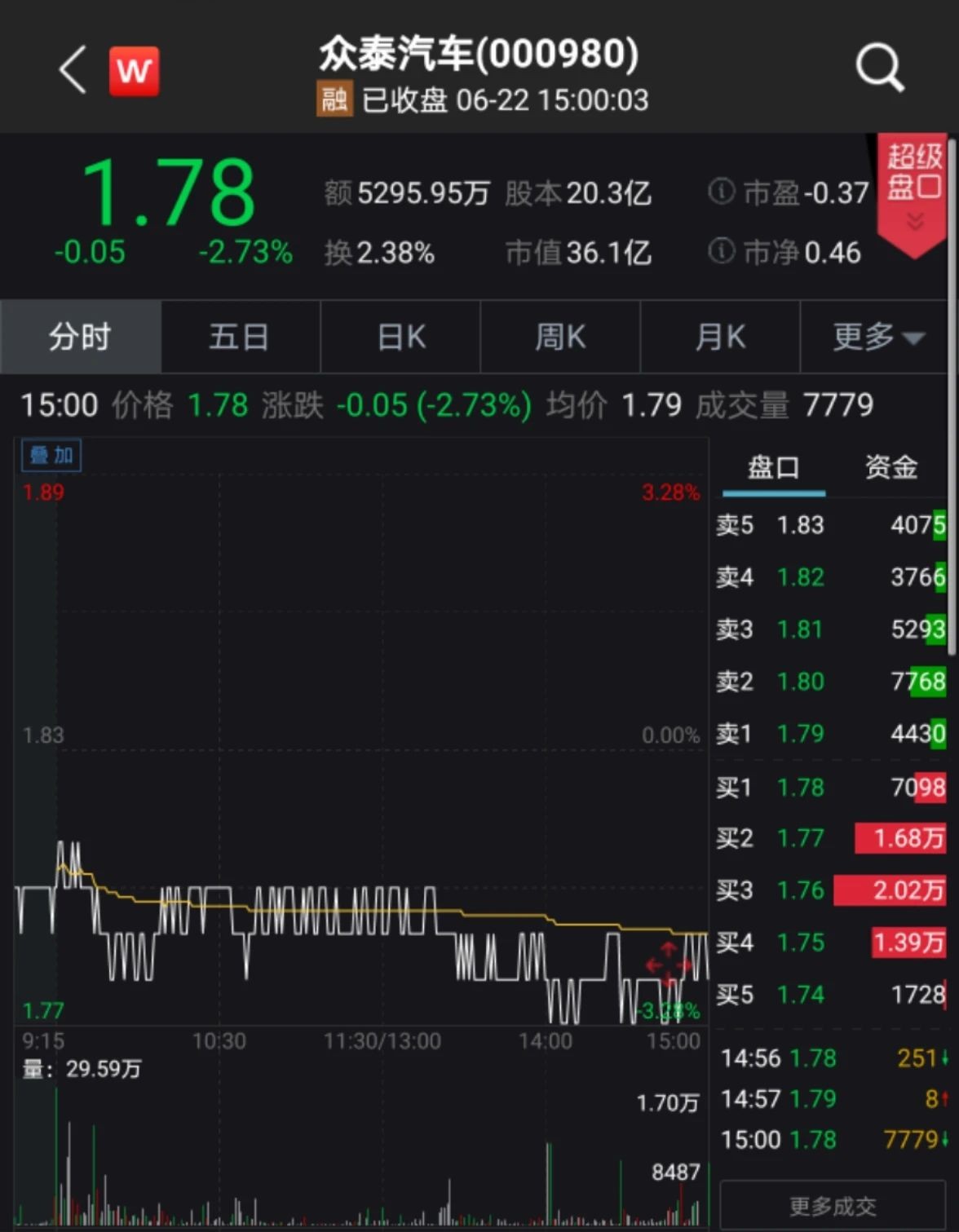Screen dimensions: 959x1232
Task: Tap the 买1 1.78 order row
Action: point(831,788)
